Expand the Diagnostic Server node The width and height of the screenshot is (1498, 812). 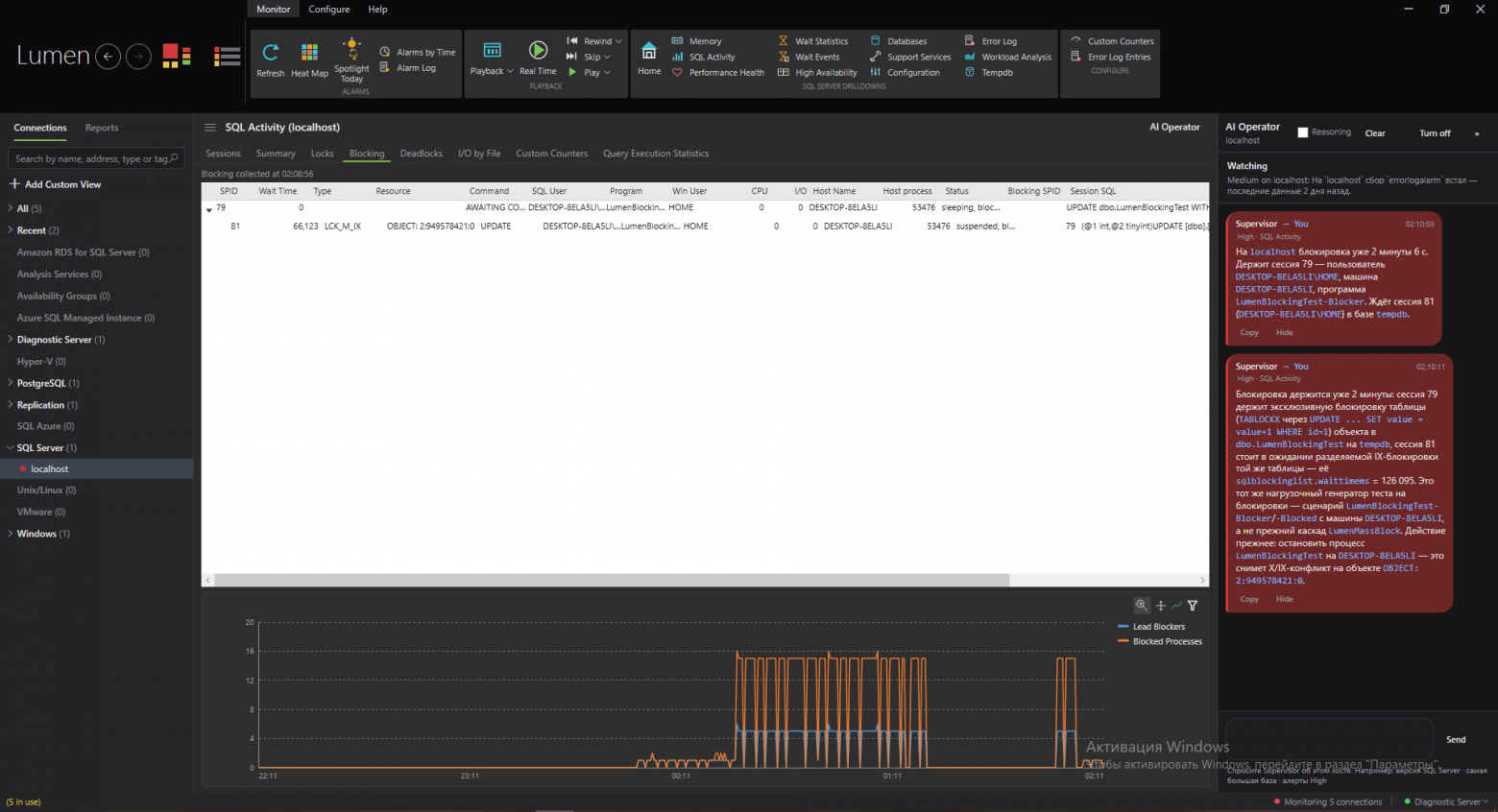click(11, 339)
